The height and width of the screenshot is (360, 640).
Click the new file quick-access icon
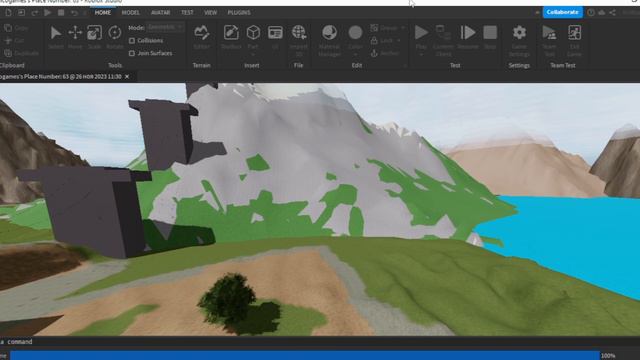(8, 13)
